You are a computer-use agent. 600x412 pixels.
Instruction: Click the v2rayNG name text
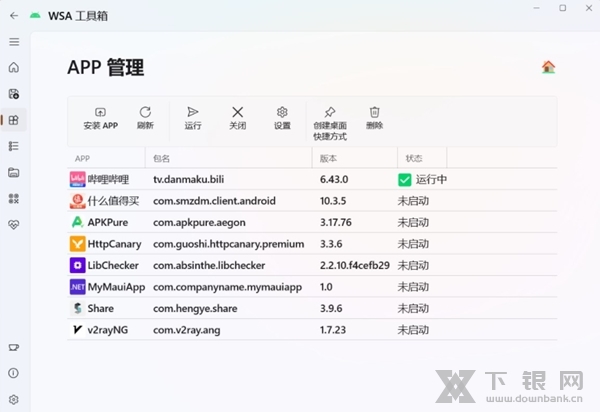pos(108,330)
